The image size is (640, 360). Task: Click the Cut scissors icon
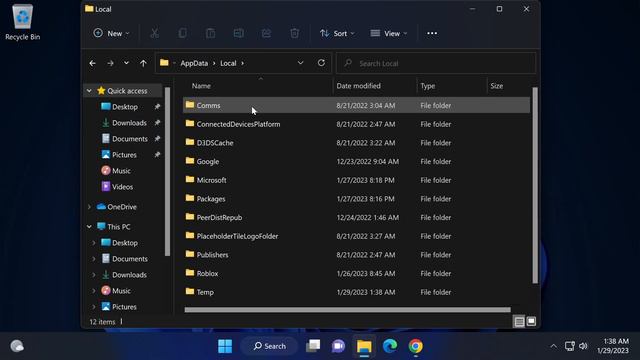click(x=154, y=33)
